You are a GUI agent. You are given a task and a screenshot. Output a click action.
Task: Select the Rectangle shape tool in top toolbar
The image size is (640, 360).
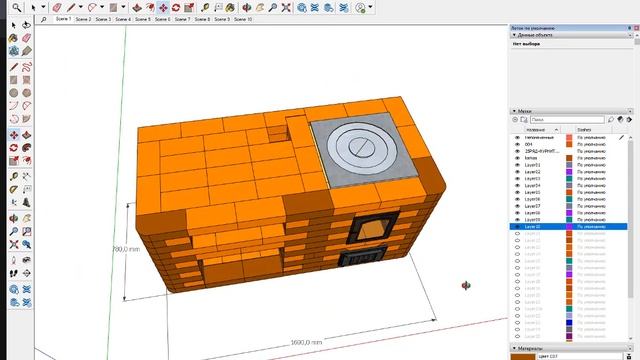coord(113,7)
